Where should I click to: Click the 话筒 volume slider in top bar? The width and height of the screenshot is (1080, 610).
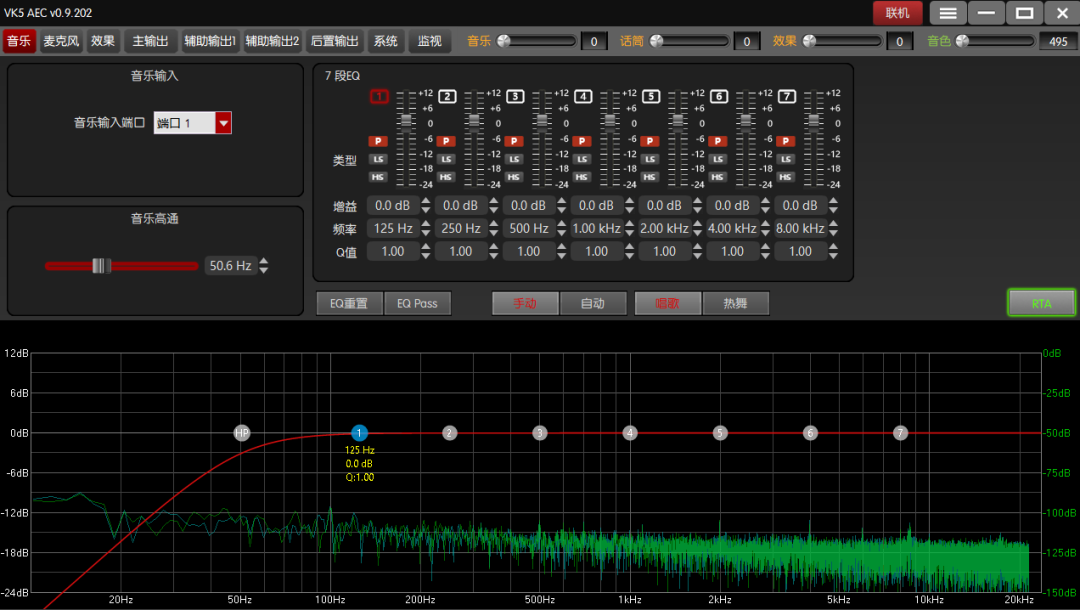point(689,41)
